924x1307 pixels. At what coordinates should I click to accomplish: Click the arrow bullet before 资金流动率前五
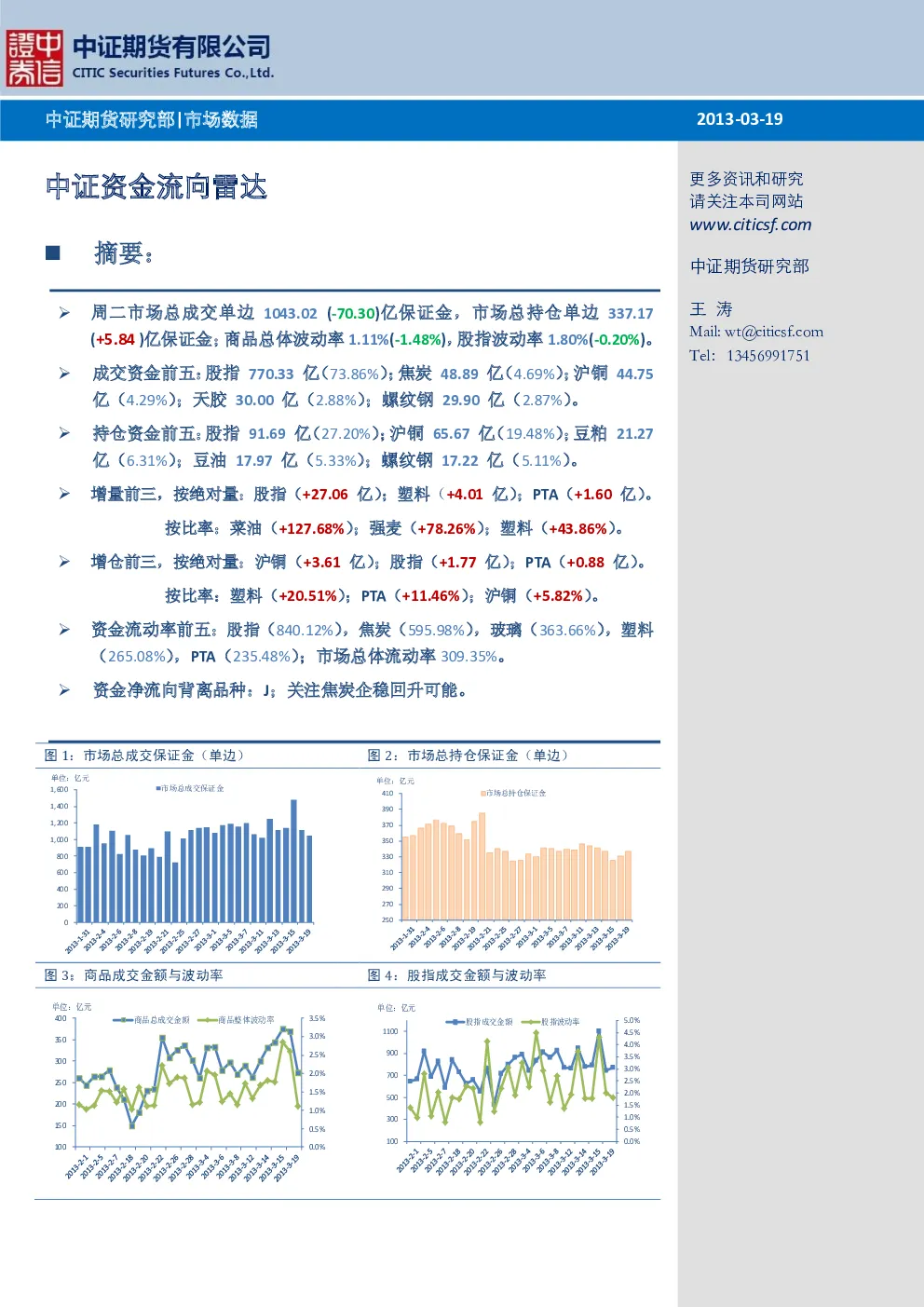(x=64, y=630)
